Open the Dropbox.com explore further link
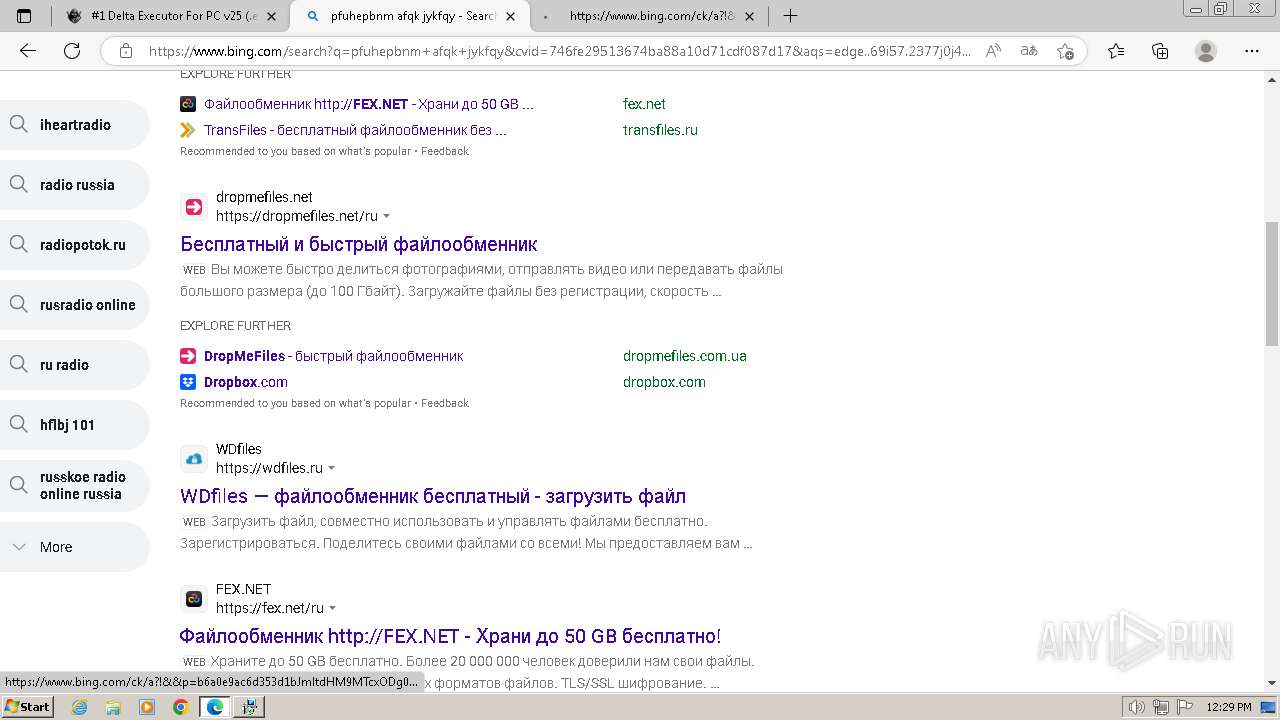 [245, 382]
